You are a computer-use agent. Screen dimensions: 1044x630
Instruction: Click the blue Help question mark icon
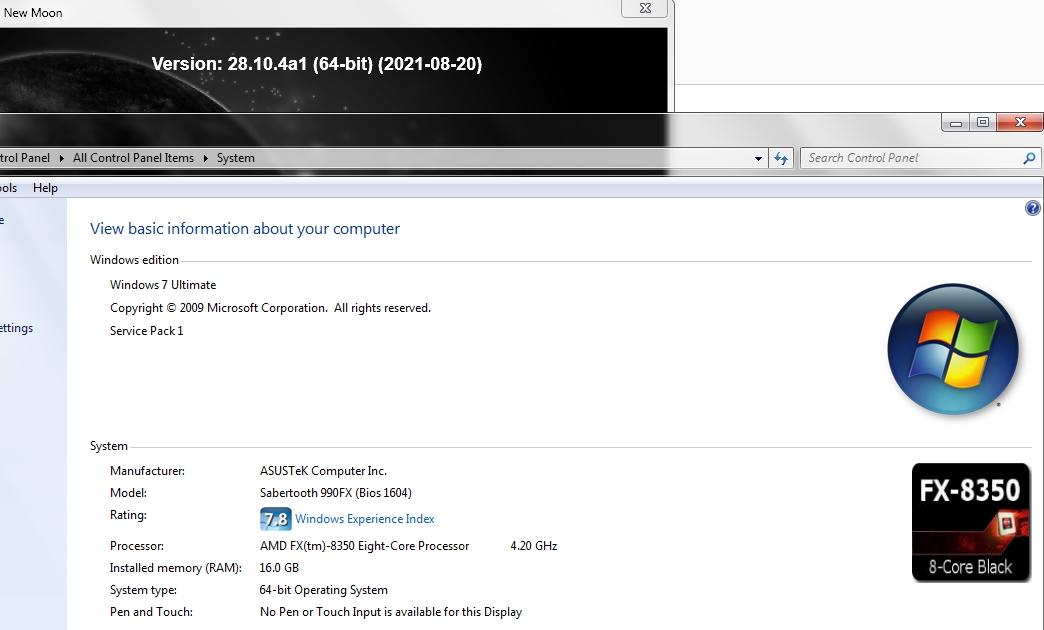[x=1033, y=208]
